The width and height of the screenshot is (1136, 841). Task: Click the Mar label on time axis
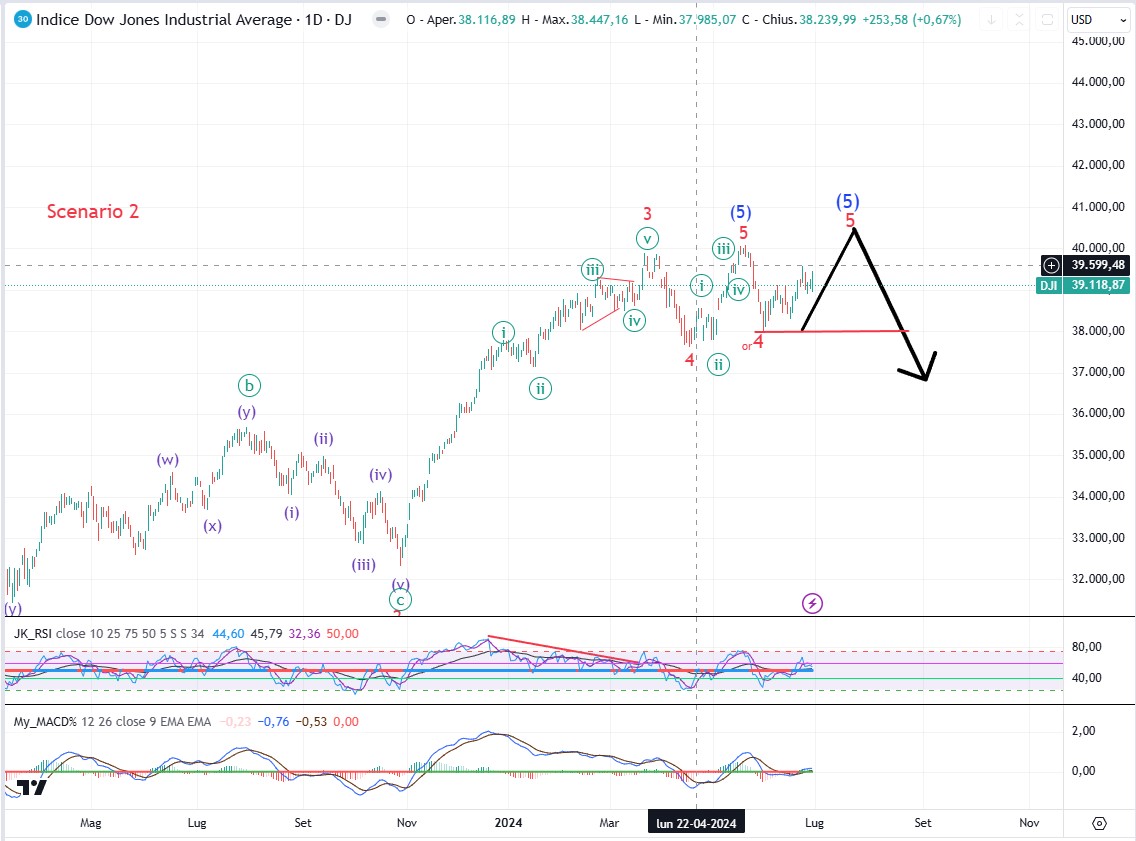tap(609, 823)
